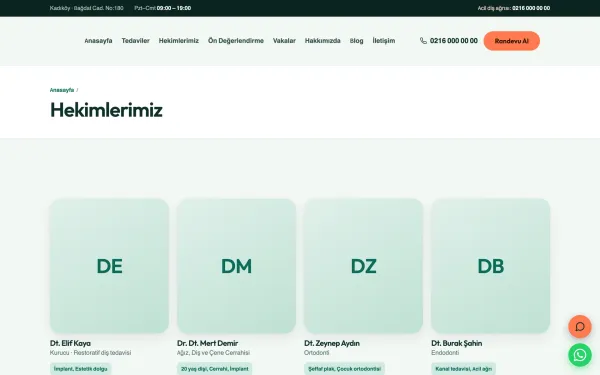Open İletişim menu item
Image resolution: width=600 pixels, height=375 pixels.
pos(383,41)
